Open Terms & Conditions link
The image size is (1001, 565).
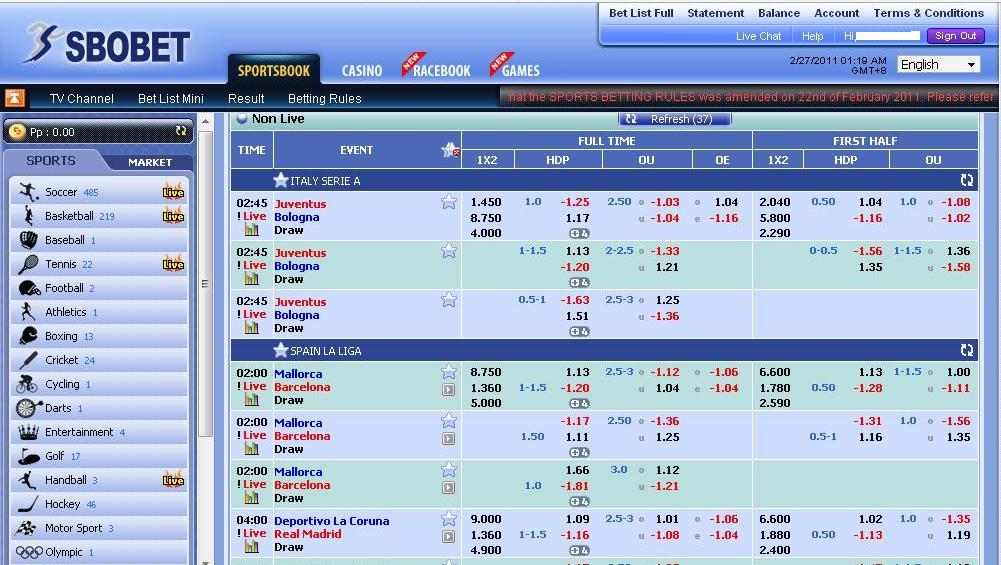[928, 13]
